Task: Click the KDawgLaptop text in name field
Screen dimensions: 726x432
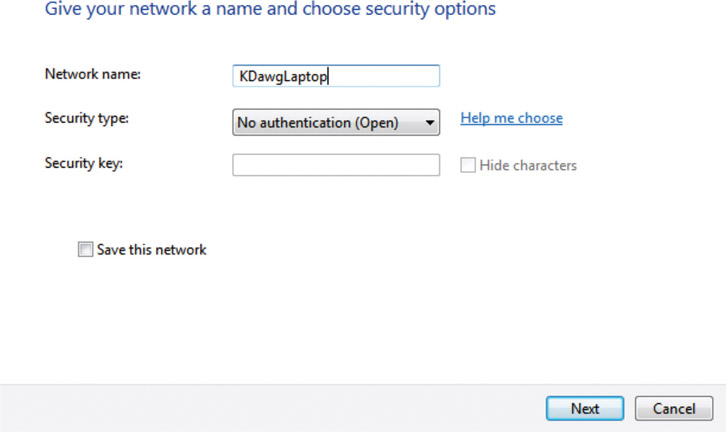Action: (x=282, y=76)
